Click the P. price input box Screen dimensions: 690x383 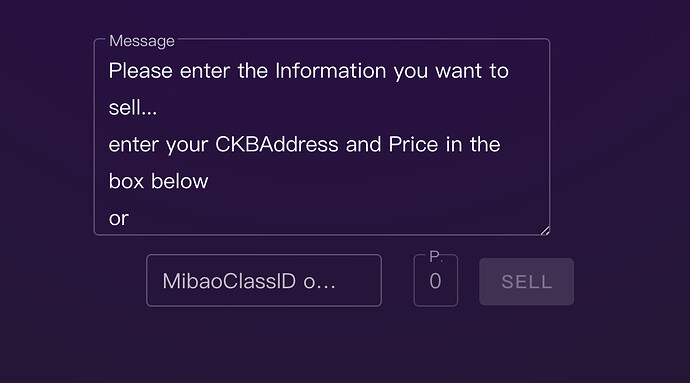coord(435,281)
